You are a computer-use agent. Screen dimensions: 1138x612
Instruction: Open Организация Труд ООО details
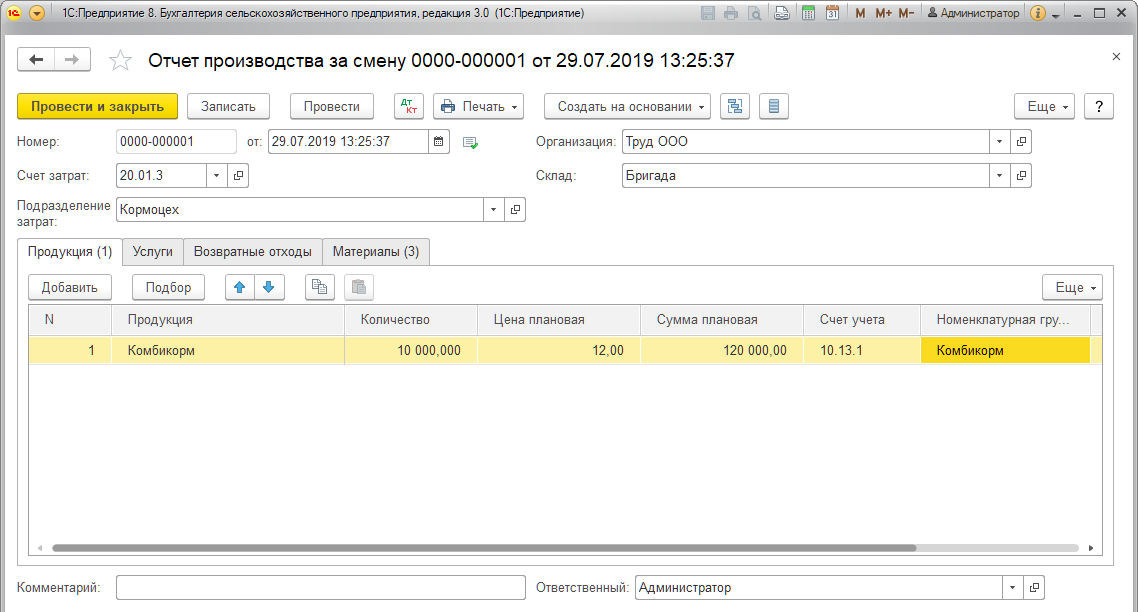(1021, 142)
